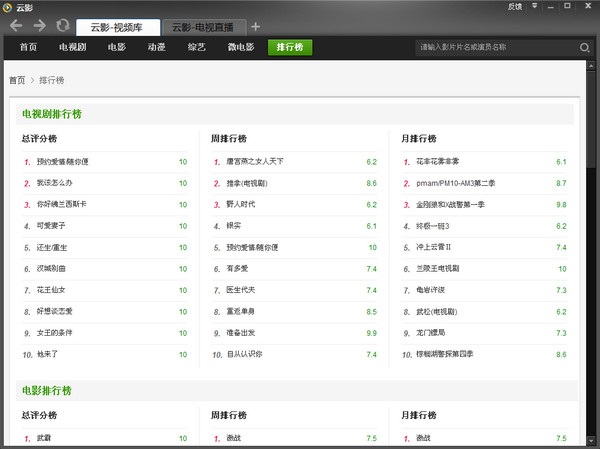Open the title bar dropdown menu arrow
Viewport: 600px width, 449px height.
tap(535, 6)
